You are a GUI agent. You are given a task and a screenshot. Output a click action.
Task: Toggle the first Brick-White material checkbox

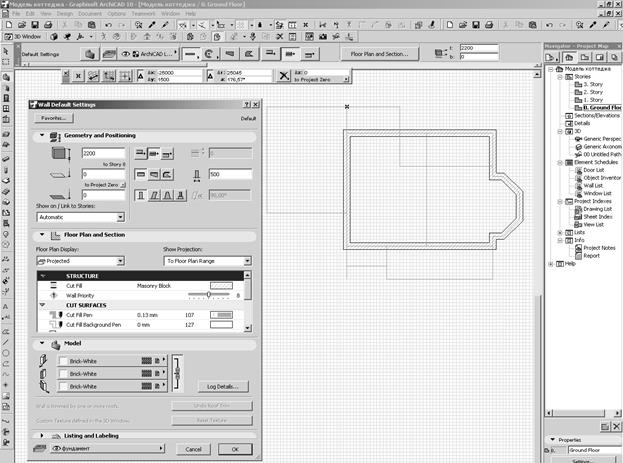[x=62, y=360]
